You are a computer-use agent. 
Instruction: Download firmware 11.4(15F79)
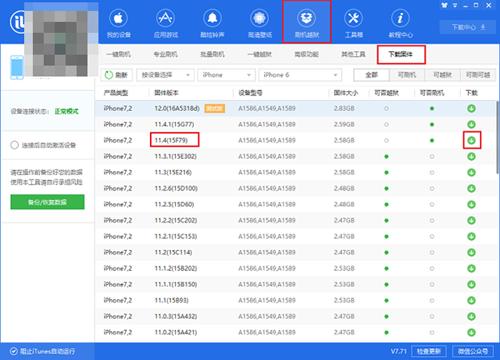click(471, 140)
